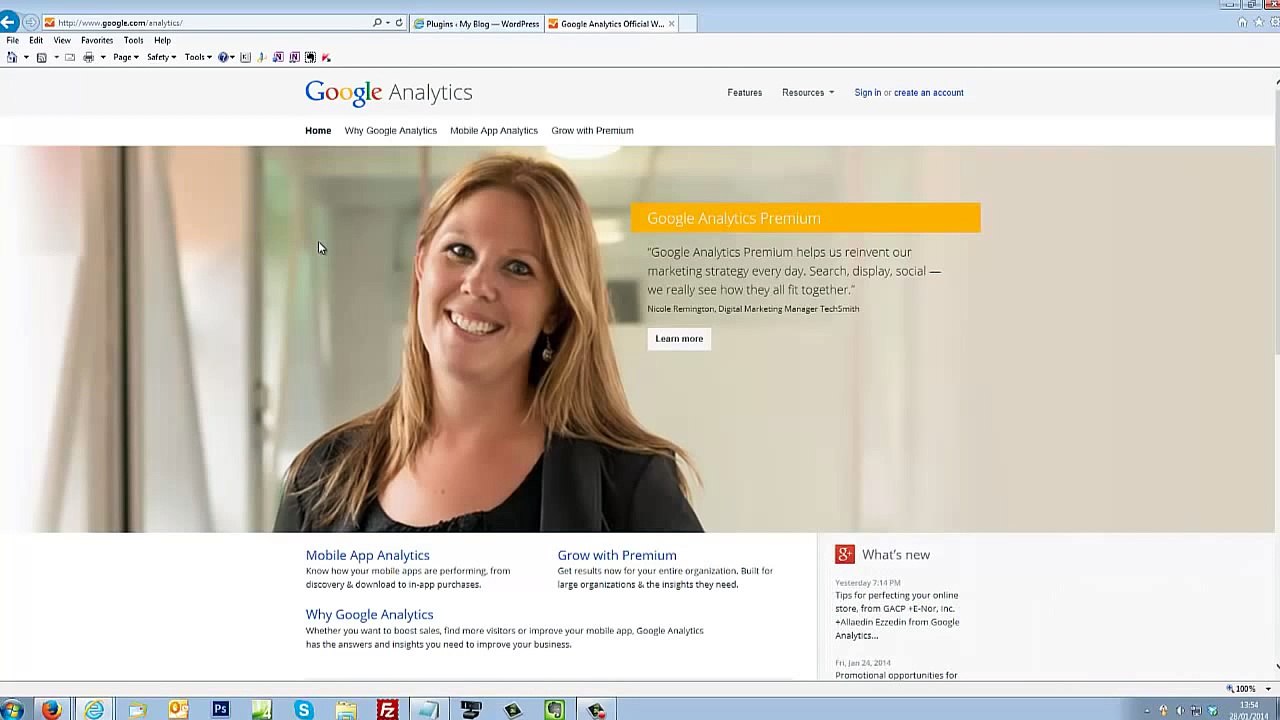This screenshot has width=1280, height=720.
Task: Open Mobile App Analytics nav link
Action: pos(494,130)
